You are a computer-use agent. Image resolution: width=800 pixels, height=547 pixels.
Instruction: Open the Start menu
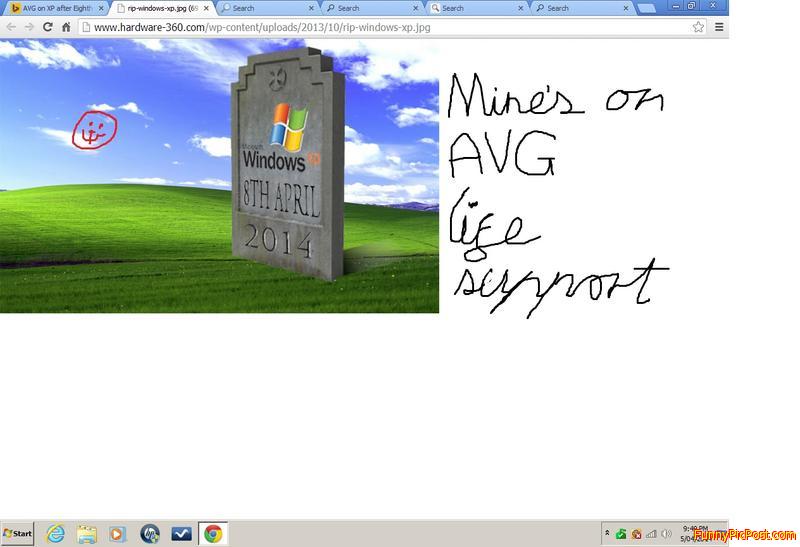(x=17, y=534)
